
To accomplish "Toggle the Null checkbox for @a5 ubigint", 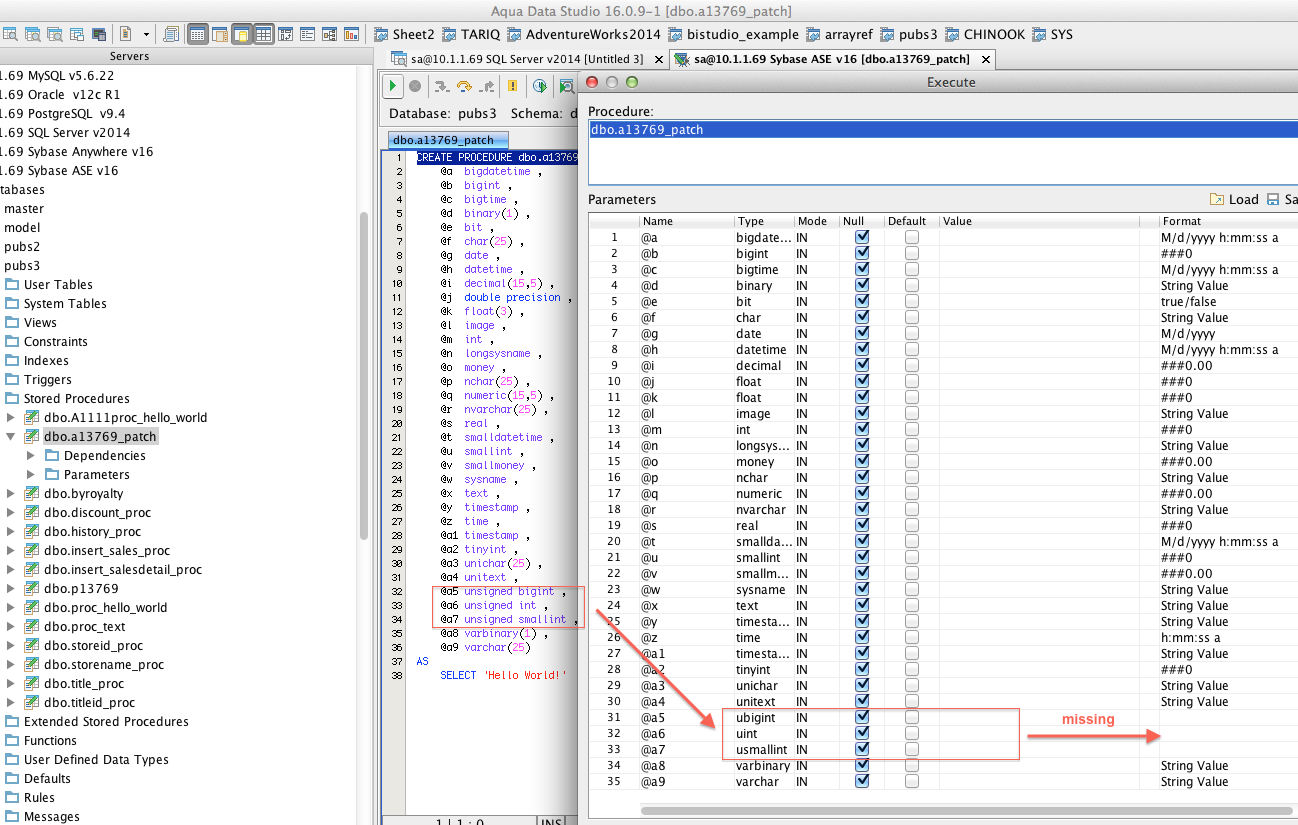I will coord(862,717).
